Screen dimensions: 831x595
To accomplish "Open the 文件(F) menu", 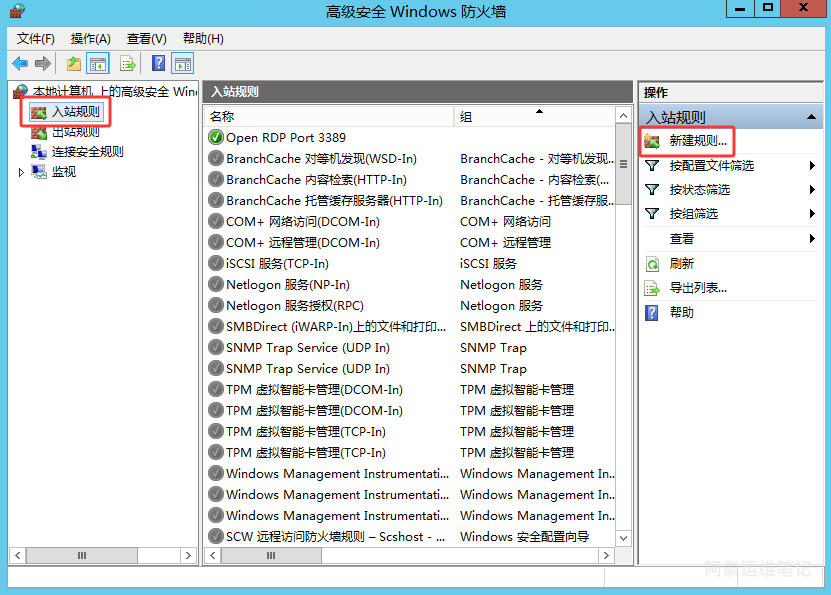I will pyautogui.click(x=36, y=39).
